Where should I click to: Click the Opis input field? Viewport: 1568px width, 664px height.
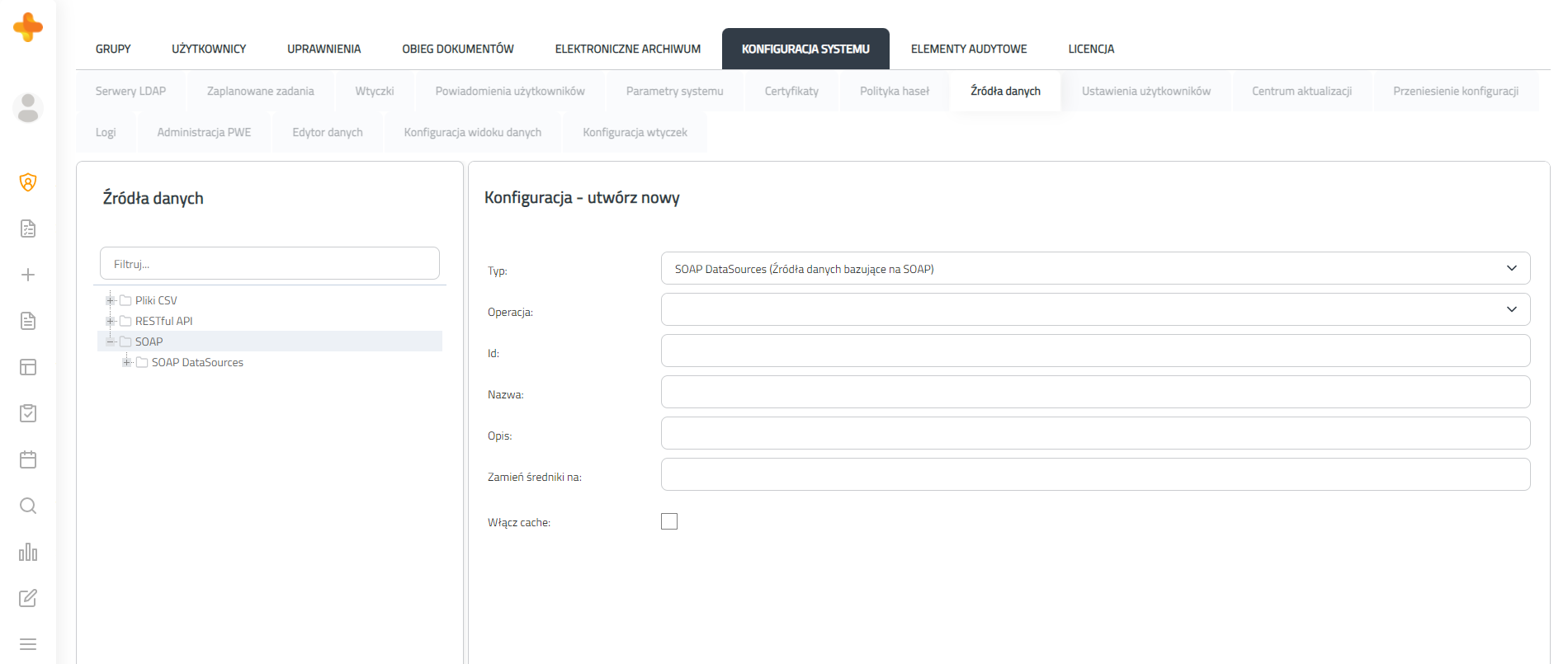pyautogui.click(x=1095, y=433)
